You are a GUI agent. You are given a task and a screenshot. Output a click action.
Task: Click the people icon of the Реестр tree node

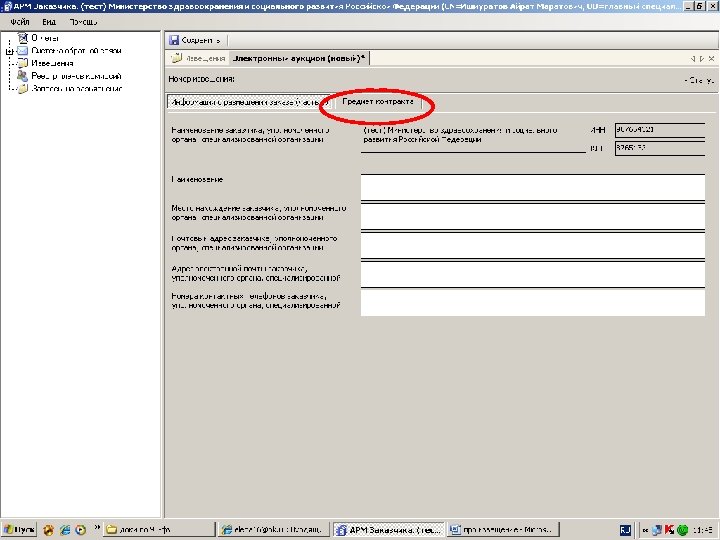point(22,76)
